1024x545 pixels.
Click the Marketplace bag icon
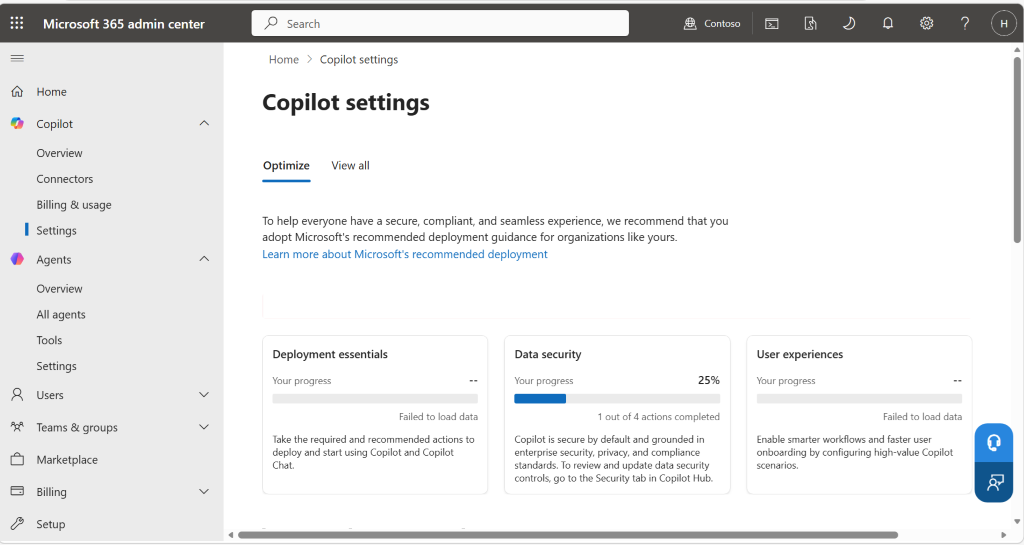(x=18, y=459)
